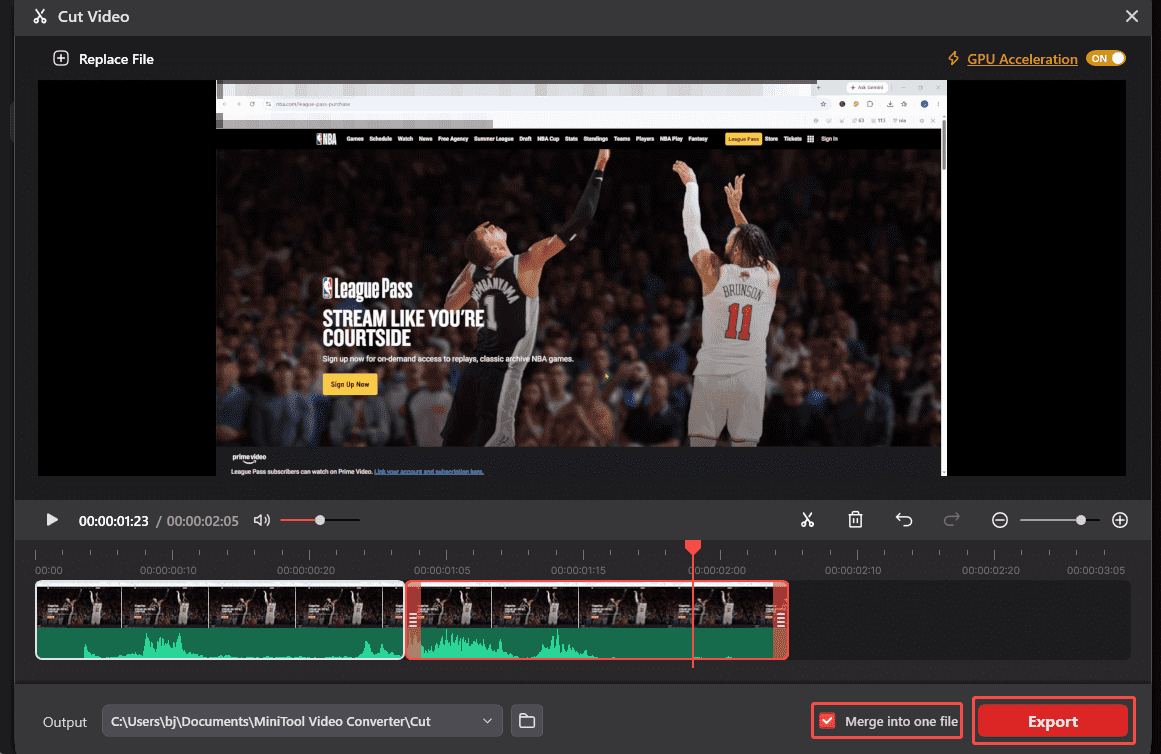Click the video preview area

581,278
